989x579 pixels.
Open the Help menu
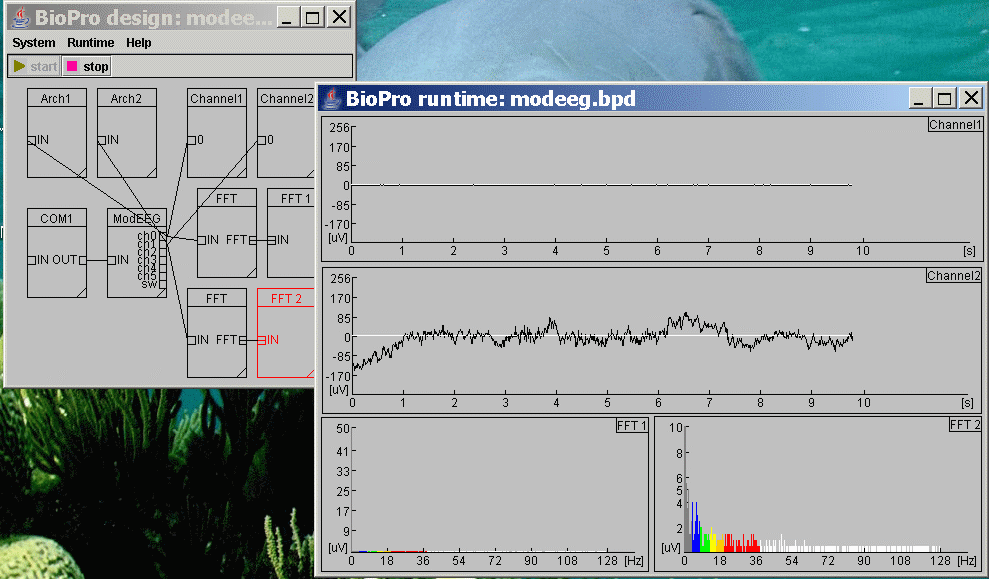(x=139, y=43)
